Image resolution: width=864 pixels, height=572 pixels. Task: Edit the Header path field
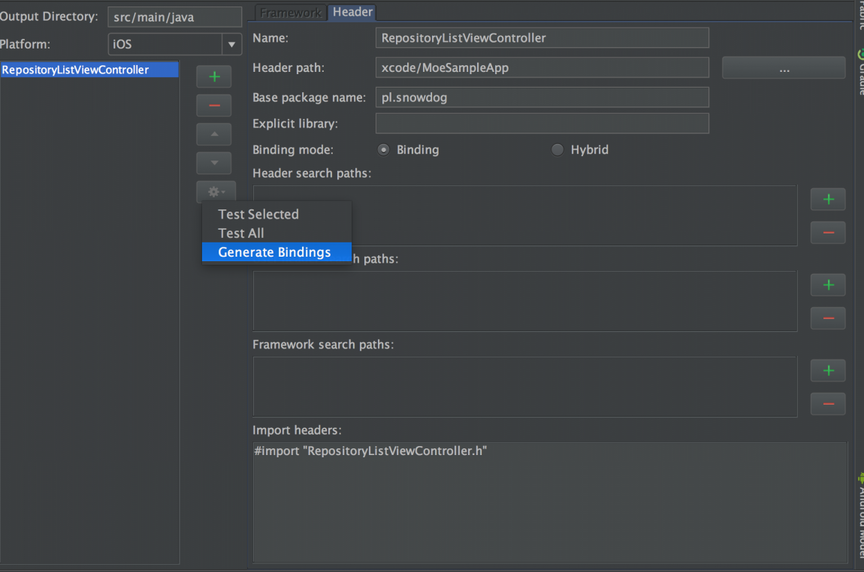point(542,68)
